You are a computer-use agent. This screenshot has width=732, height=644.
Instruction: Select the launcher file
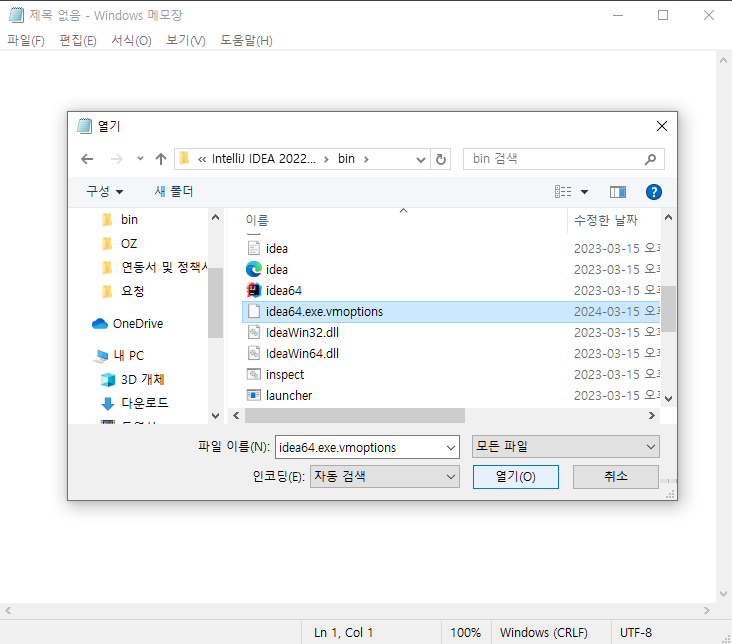point(289,396)
